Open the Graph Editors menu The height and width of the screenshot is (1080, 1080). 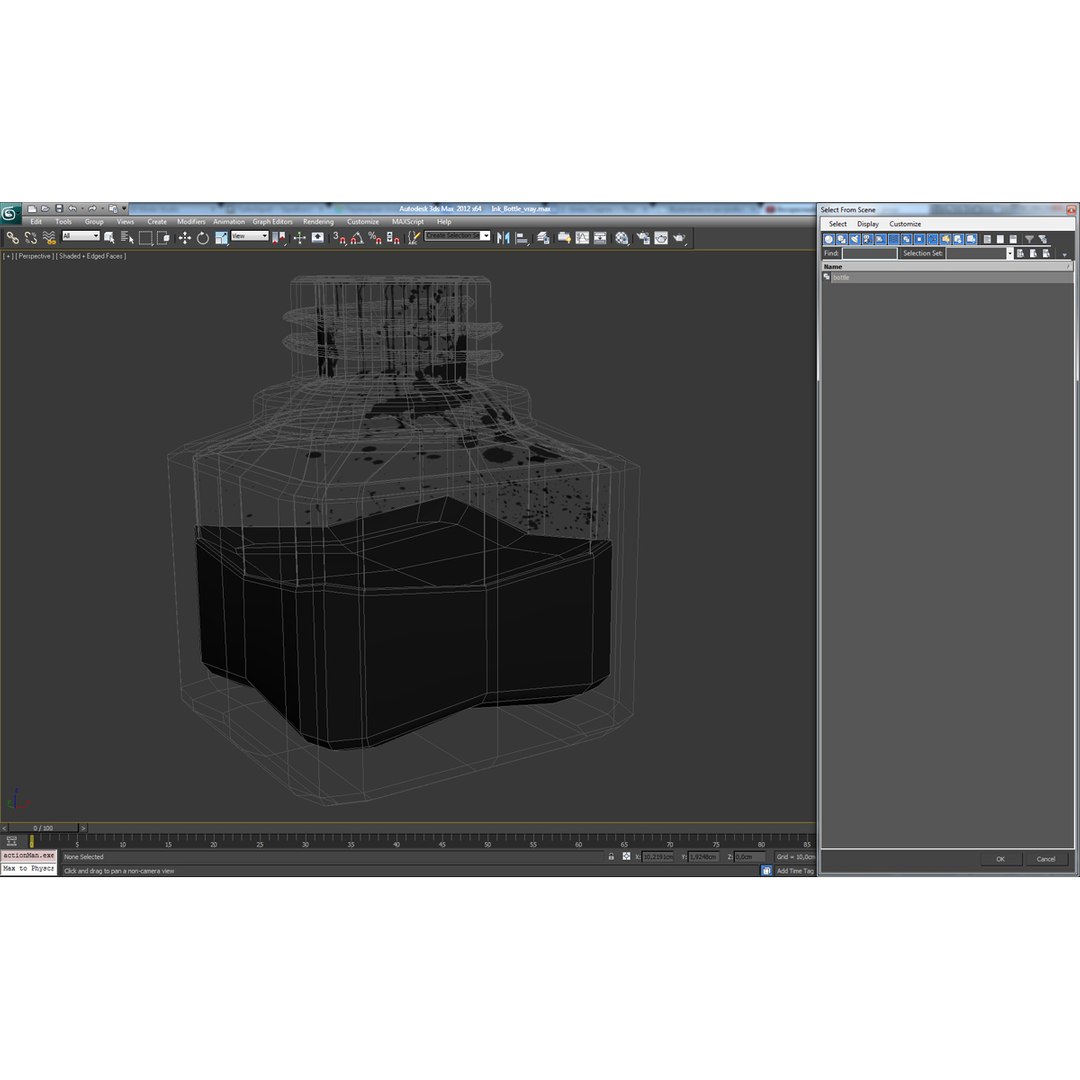pos(272,222)
